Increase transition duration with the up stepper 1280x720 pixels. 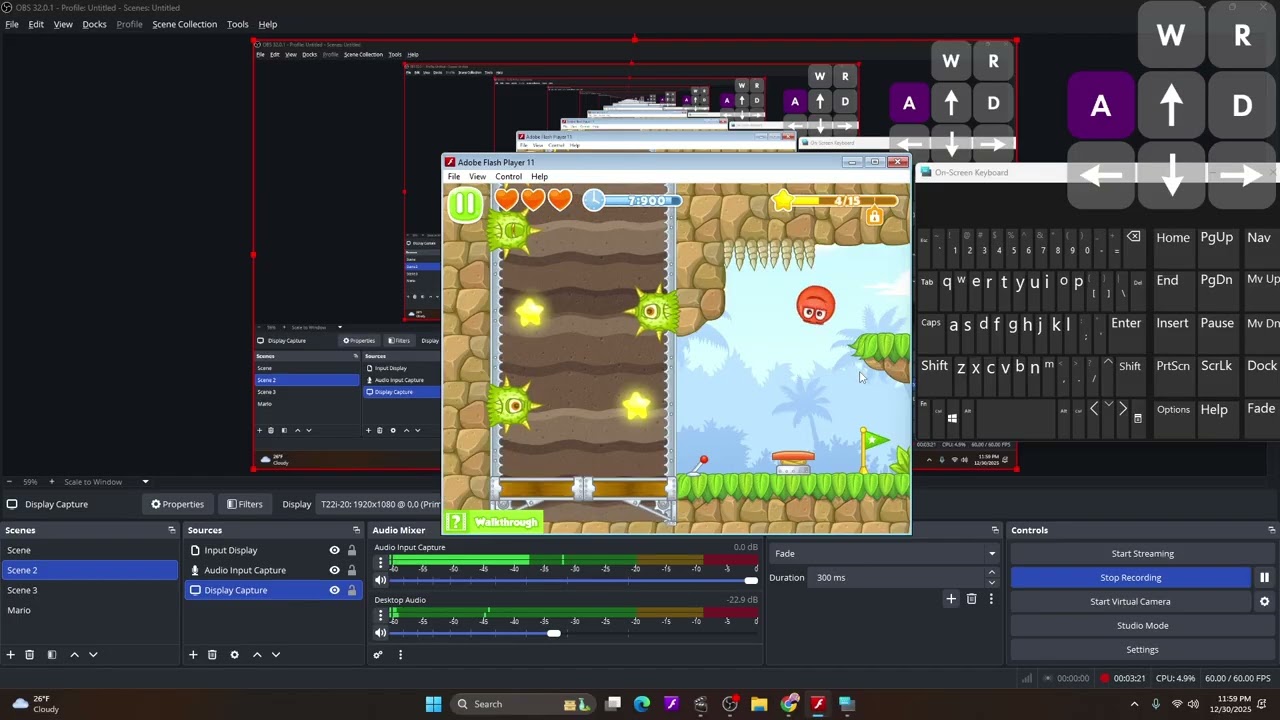click(x=991, y=573)
